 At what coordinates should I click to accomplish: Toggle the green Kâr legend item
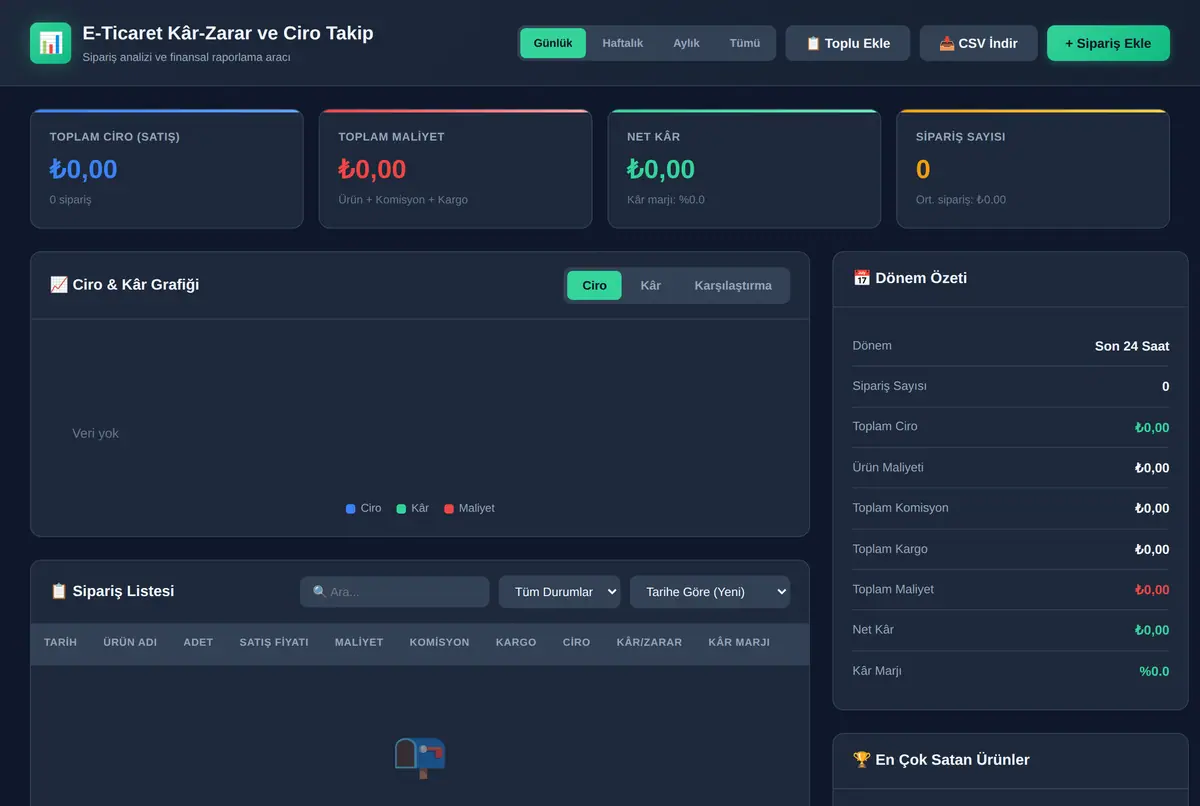[x=412, y=508]
